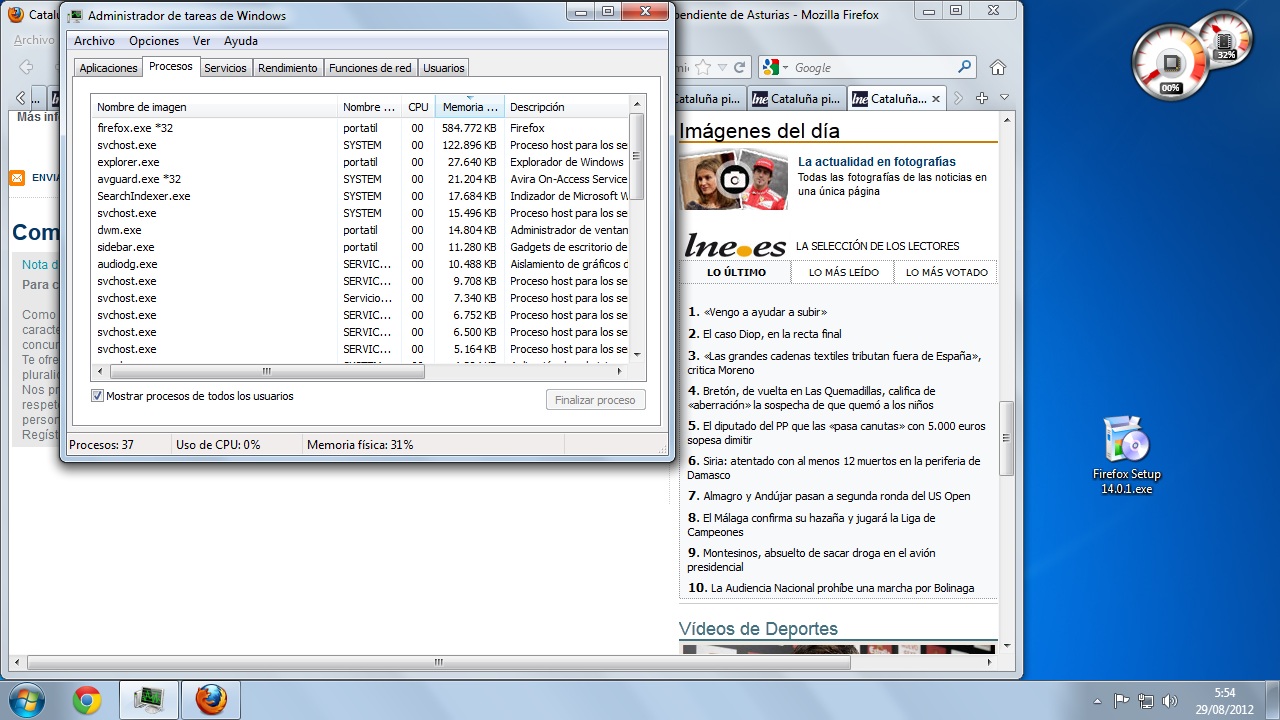Sort processes by the Memoria column header
The height and width of the screenshot is (720, 1280).
[470, 107]
